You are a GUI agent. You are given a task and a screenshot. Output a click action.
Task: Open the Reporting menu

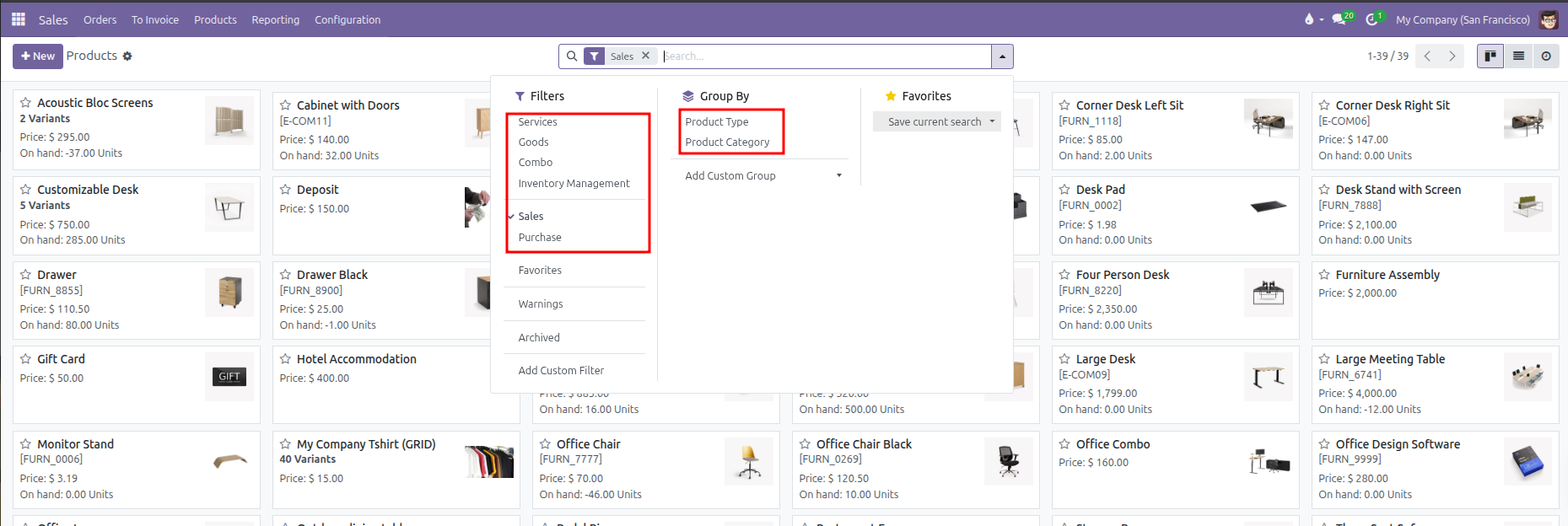[275, 19]
